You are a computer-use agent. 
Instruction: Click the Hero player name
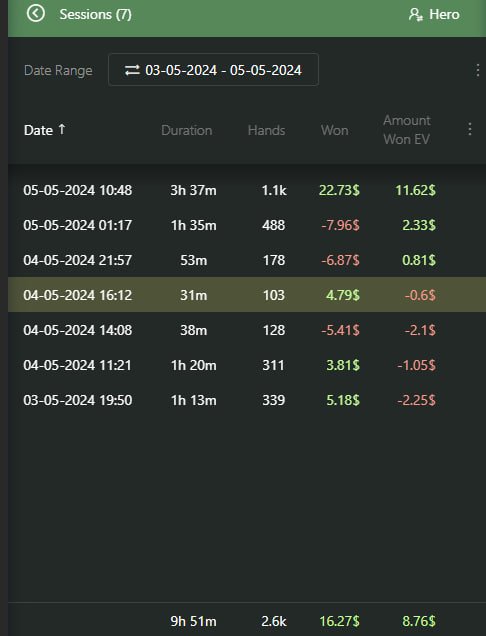(x=444, y=15)
